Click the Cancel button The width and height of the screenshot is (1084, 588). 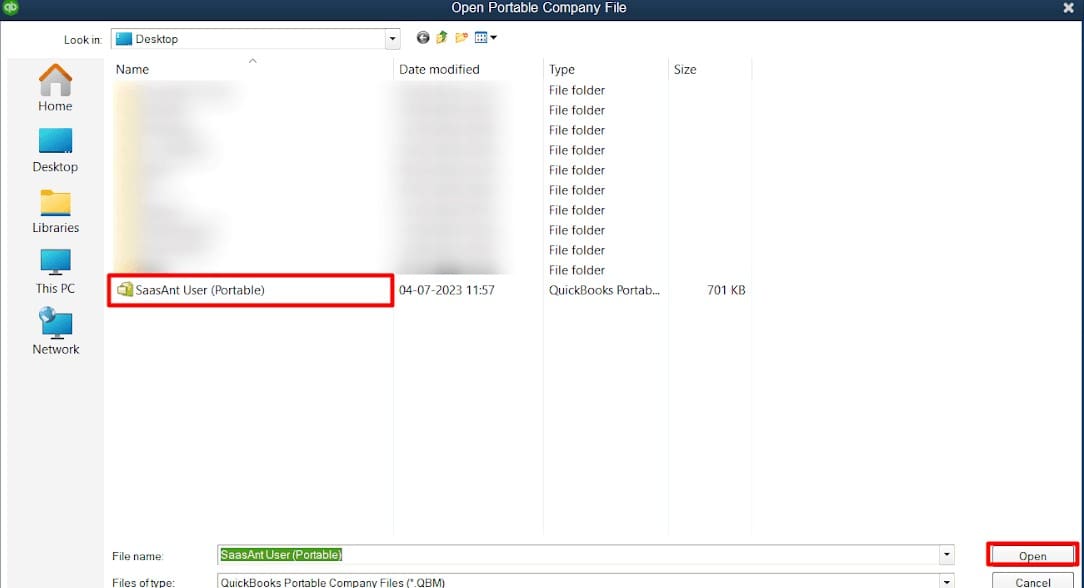pos(1032,581)
